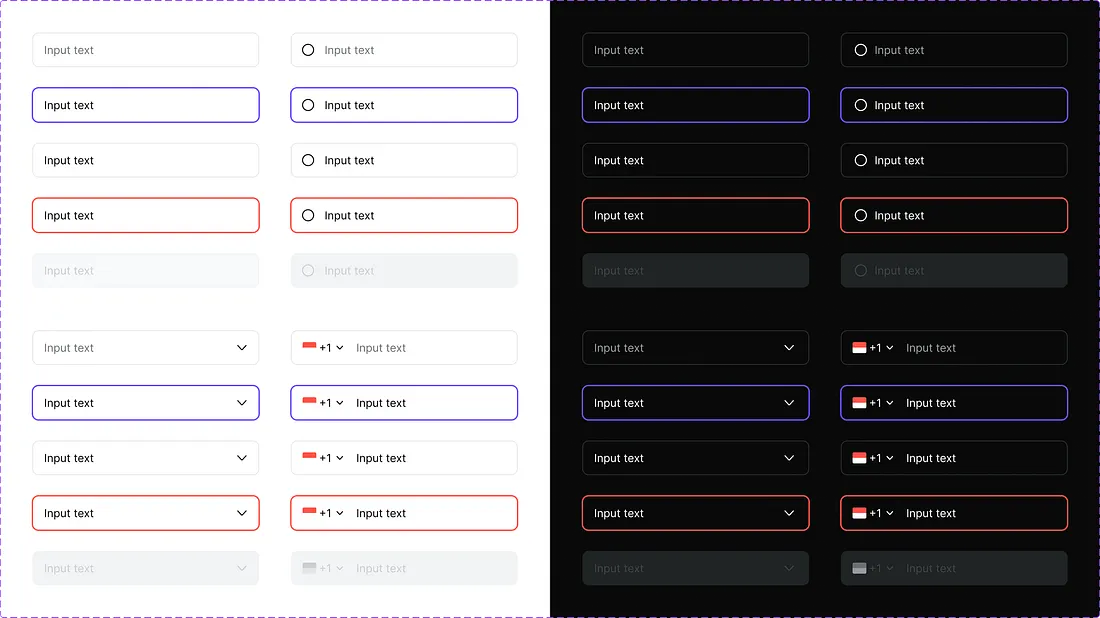Click the red flag icon in the light phone input
Viewport: 1100px width, 618px height.
click(309, 347)
